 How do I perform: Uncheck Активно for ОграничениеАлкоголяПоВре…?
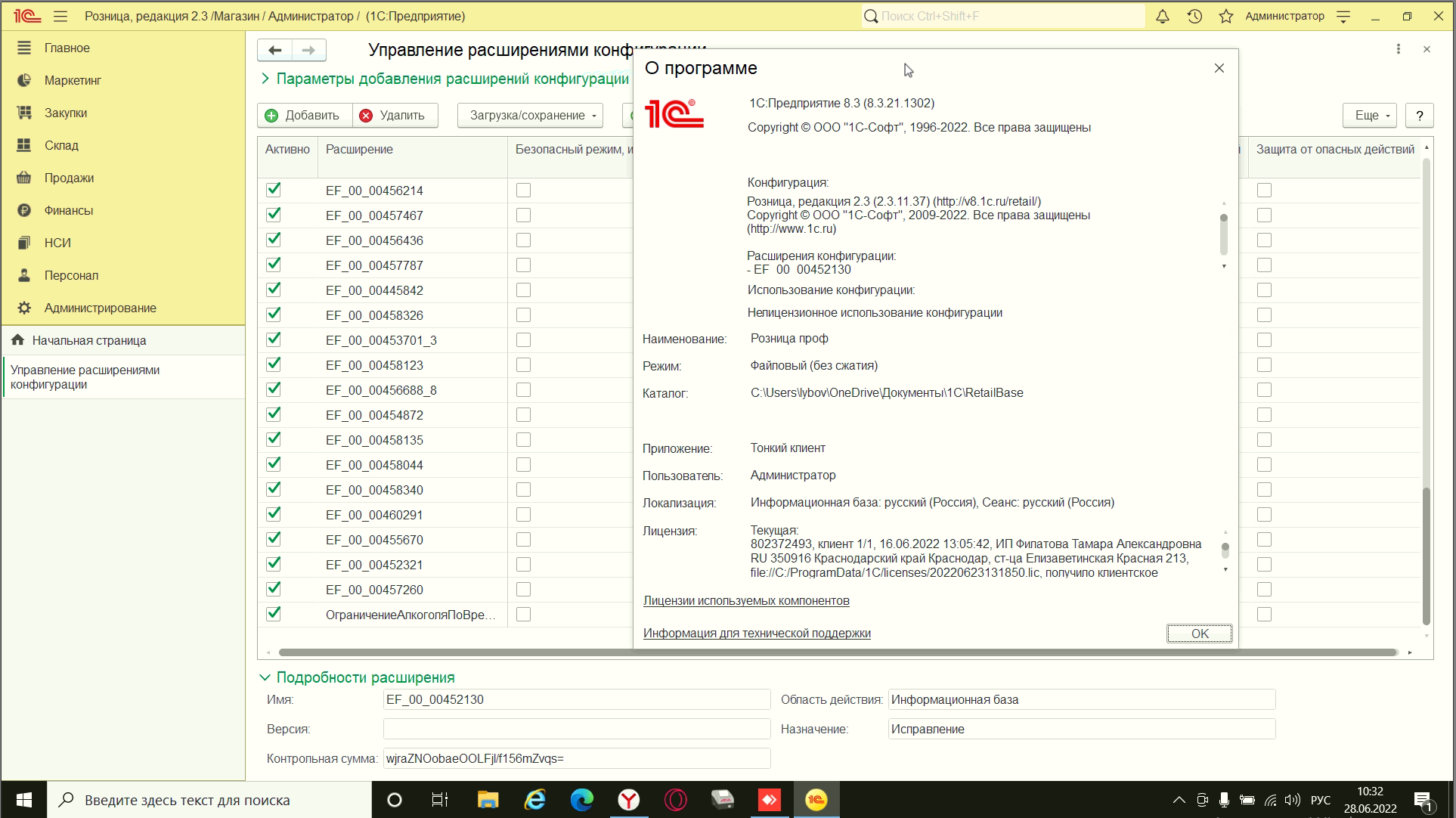pos(274,614)
